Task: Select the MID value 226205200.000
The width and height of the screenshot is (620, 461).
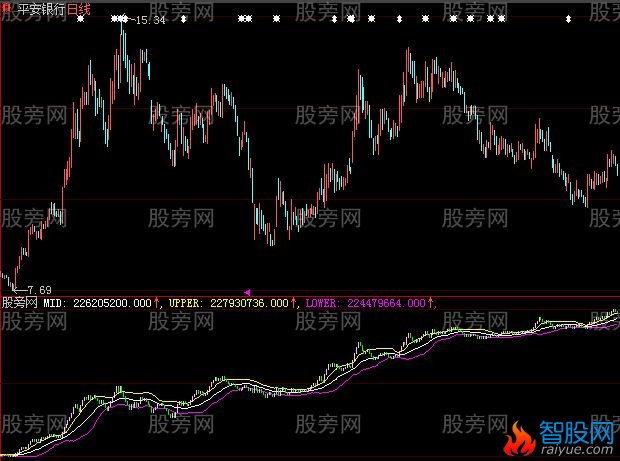Action: [112, 303]
